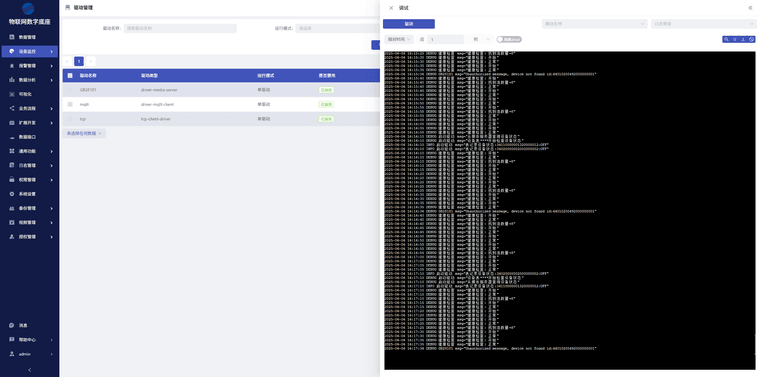Click the 权限管理 lock icon
The image size is (760, 377).
pyautogui.click(x=12, y=180)
